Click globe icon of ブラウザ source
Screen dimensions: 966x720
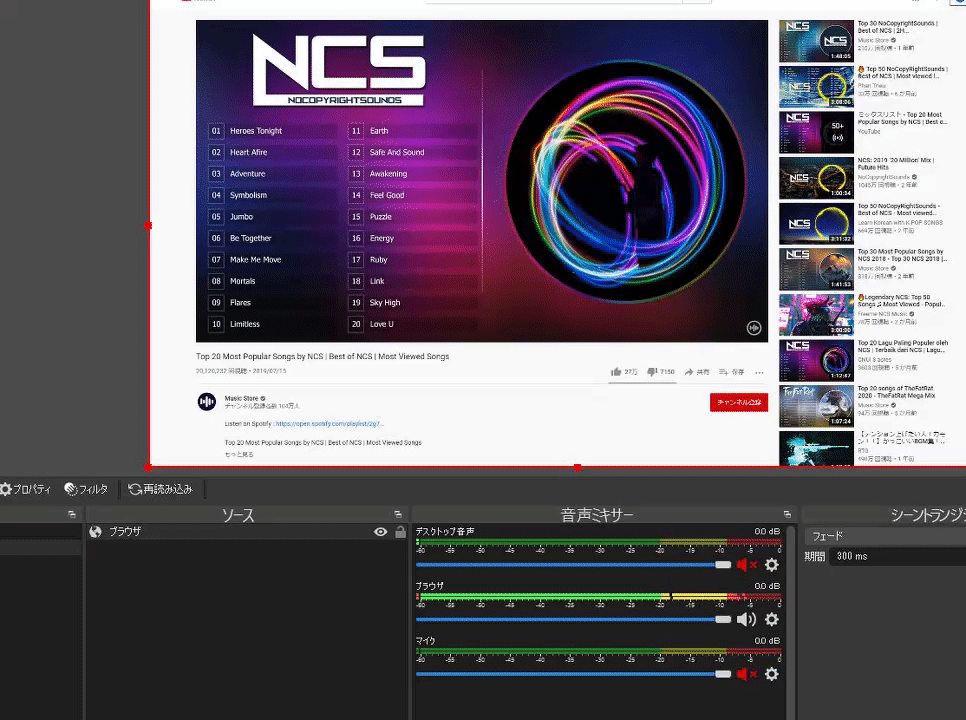pos(95,532)
